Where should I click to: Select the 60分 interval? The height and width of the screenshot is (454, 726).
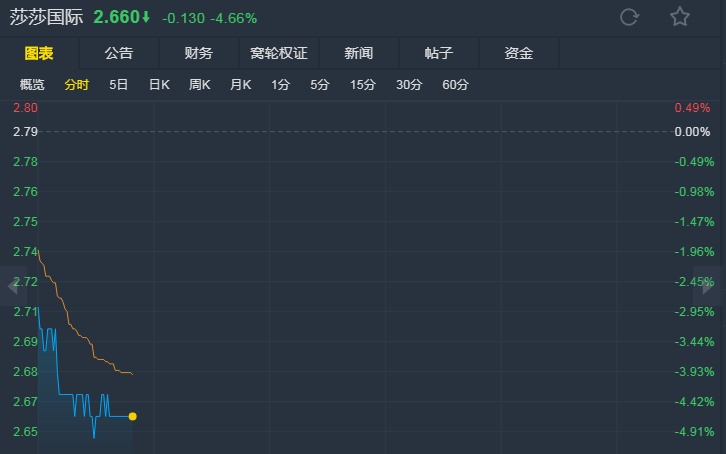point(455,85)
